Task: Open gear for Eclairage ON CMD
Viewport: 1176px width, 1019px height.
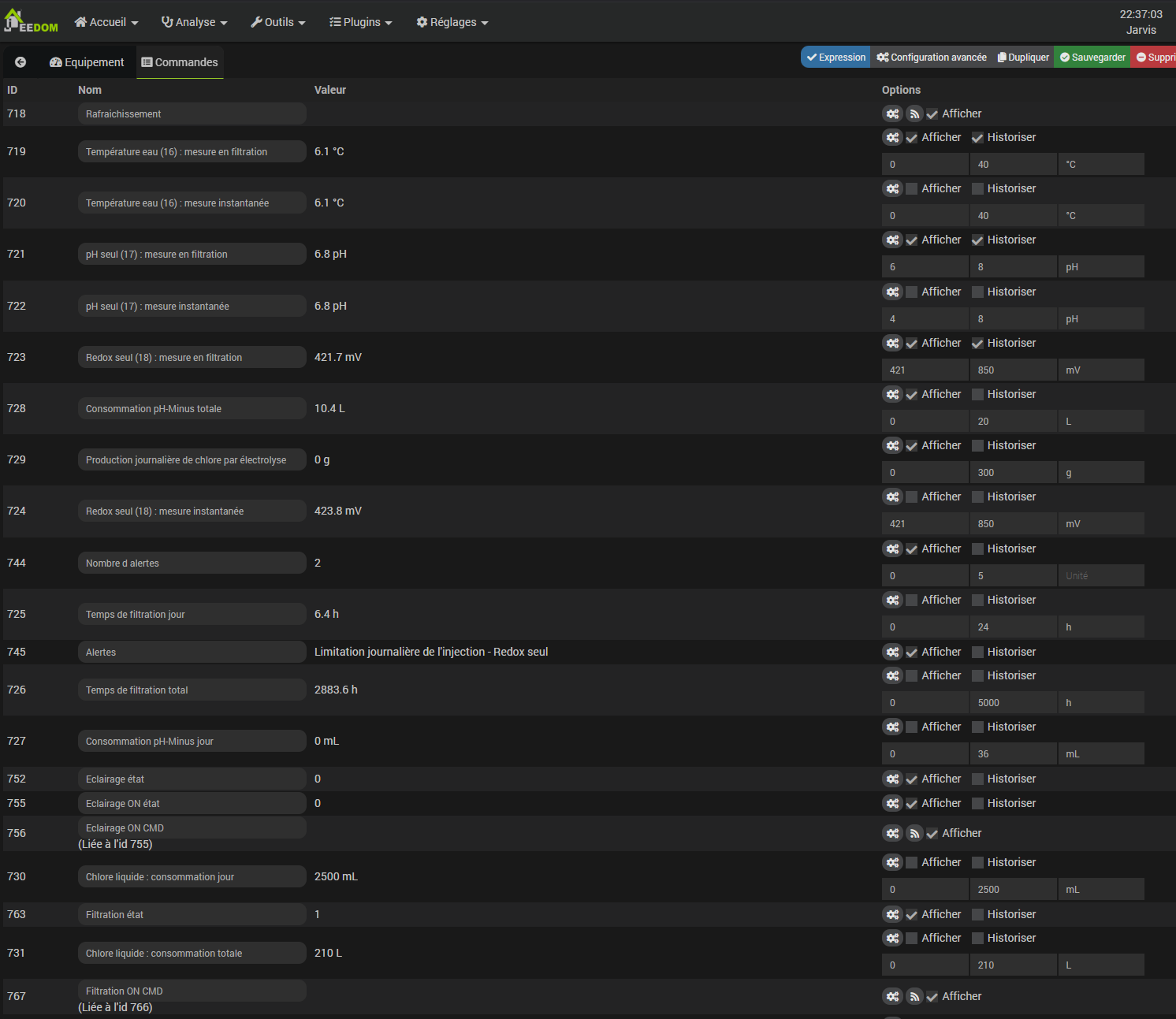Action: coord(892,833)
